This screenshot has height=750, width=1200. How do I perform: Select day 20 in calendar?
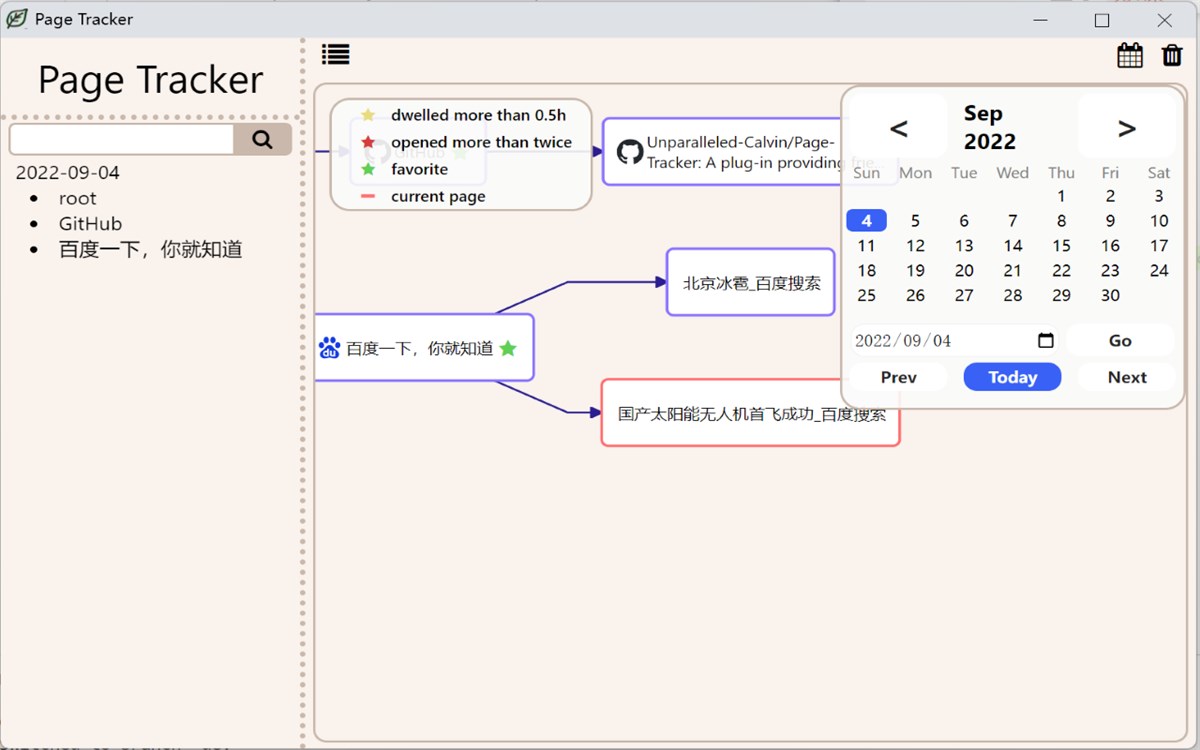point(964,271)
